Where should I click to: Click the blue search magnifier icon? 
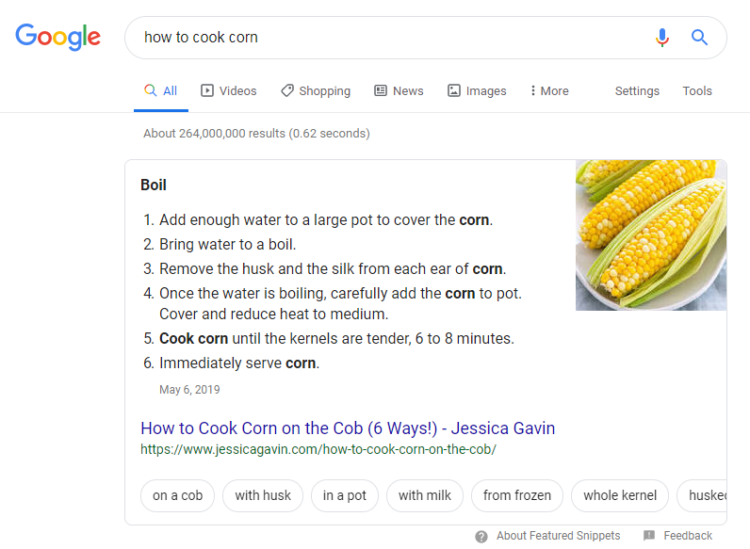(700, 38)
